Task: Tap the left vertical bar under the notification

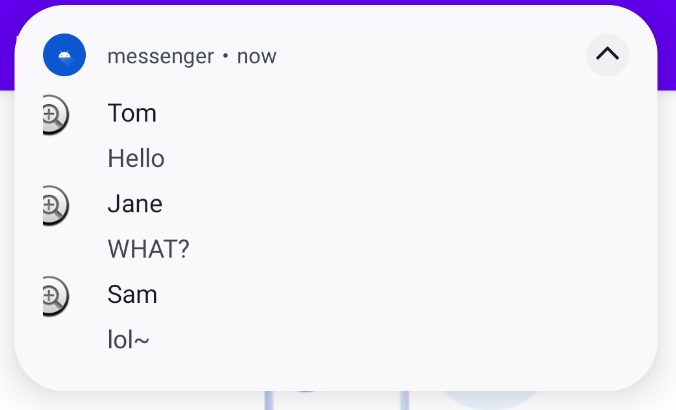Action: click(269, 400)
